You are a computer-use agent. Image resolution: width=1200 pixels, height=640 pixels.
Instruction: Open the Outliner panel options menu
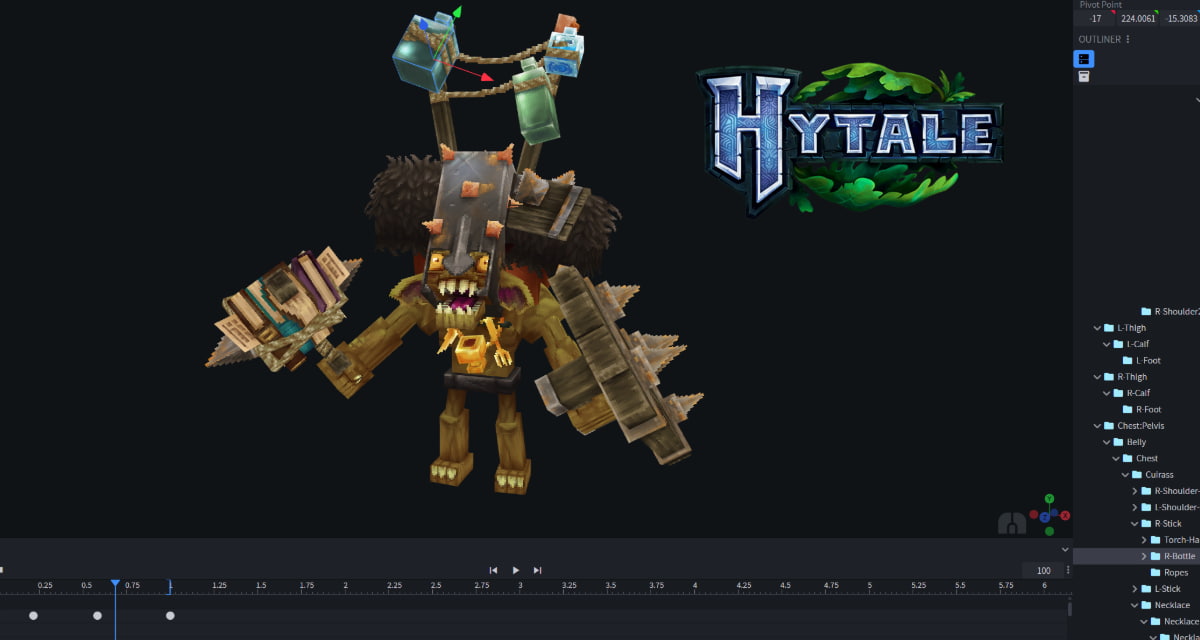click(1128, 40)
